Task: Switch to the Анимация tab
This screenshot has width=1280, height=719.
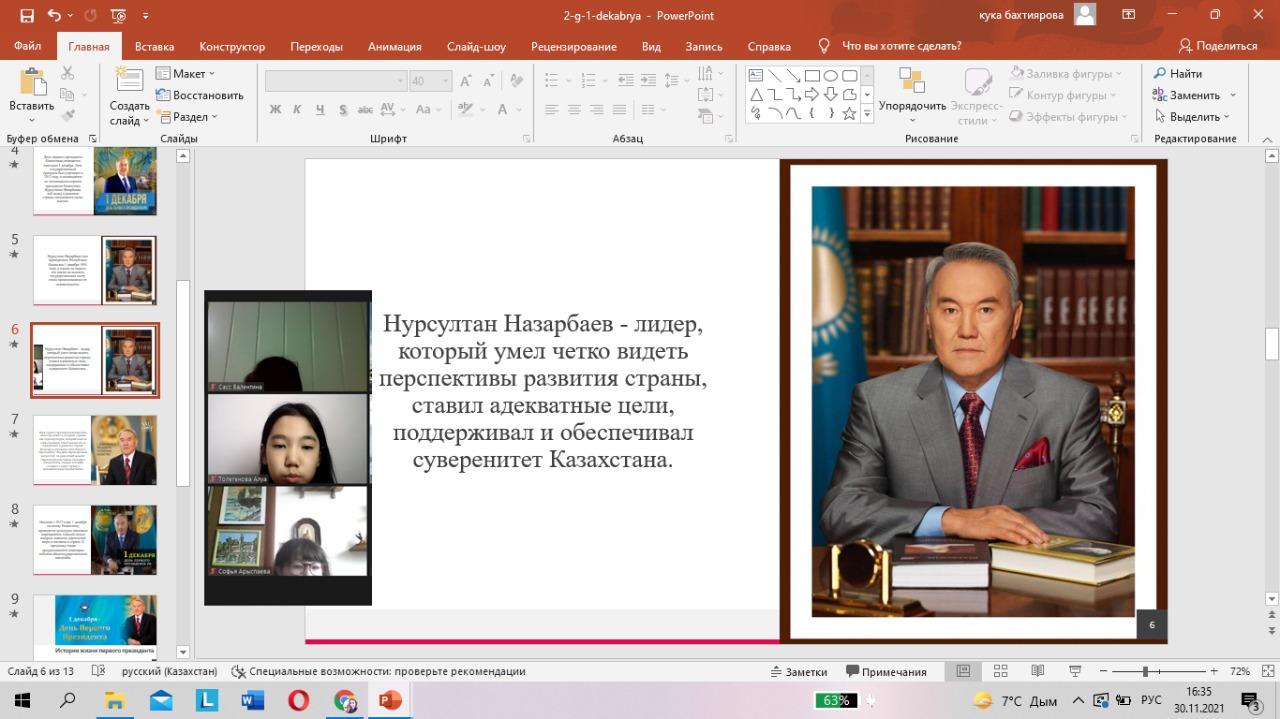Action: (394, 46)
